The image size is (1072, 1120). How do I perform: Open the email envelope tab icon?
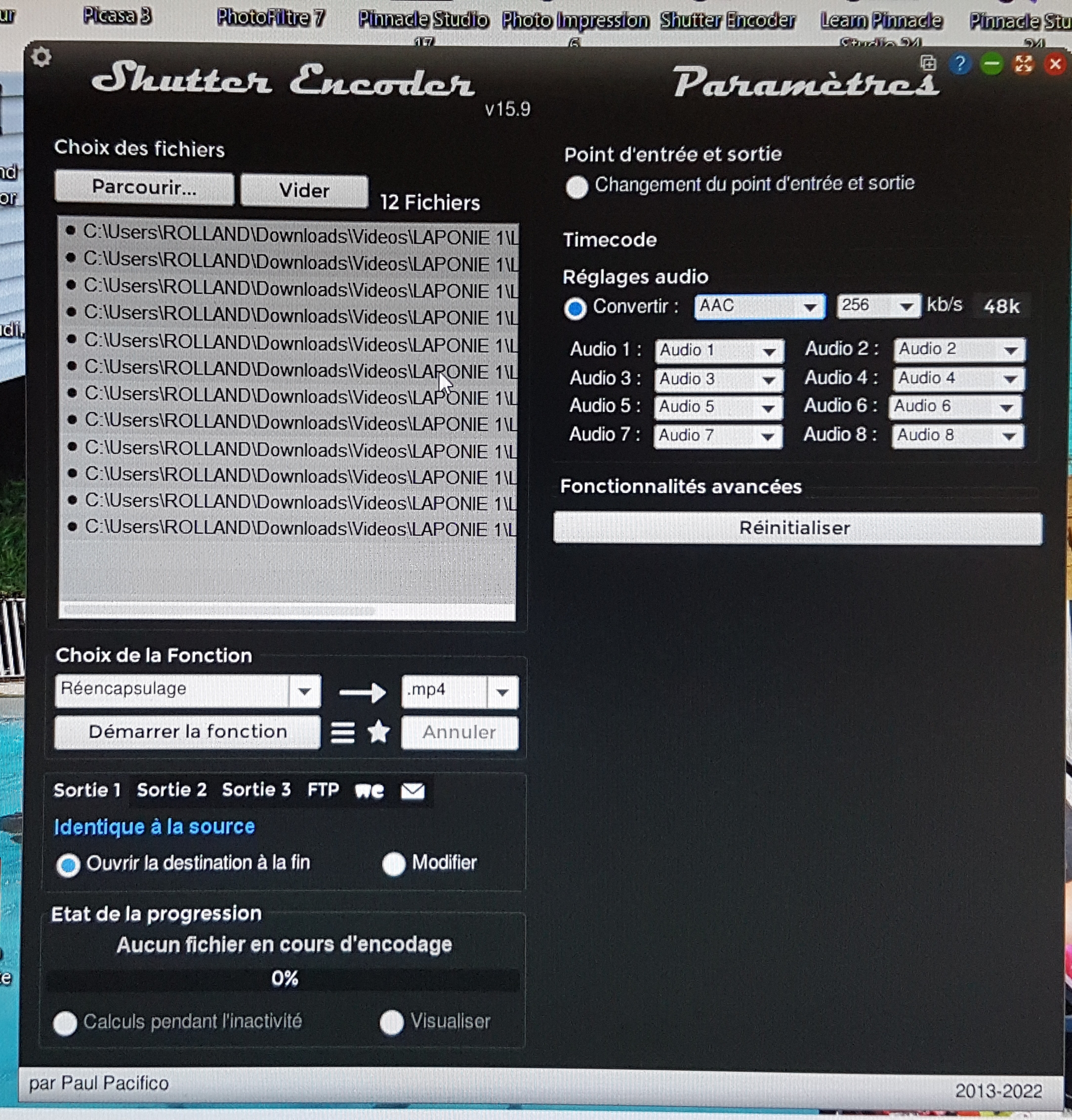tap(412, 791)
